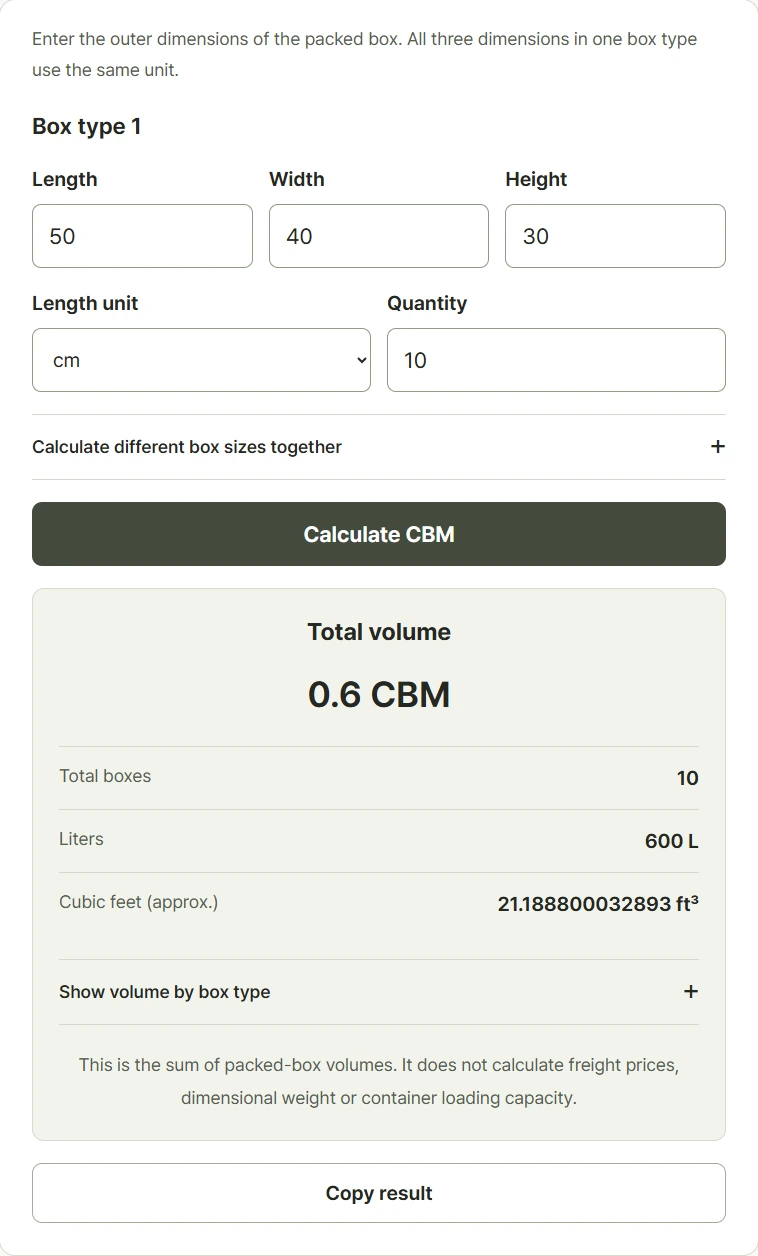758x1256 pixels.
Task: Click the Cubic feet (approx.) label
Action: 139,902
